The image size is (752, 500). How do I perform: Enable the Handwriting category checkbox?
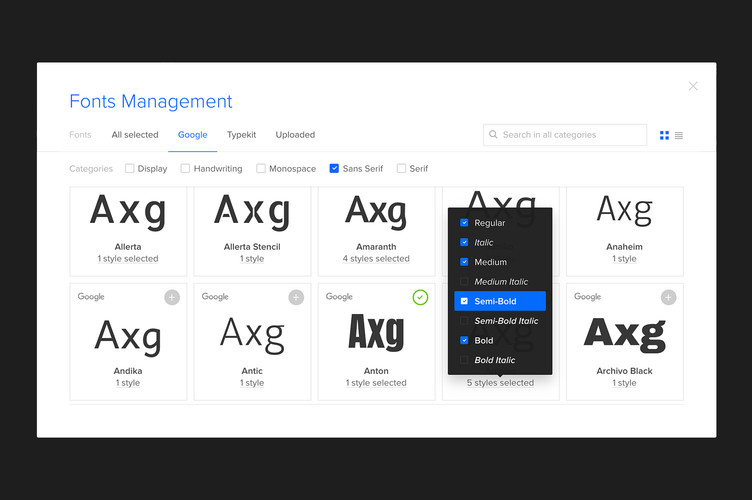pyautogui.click(x=185, y=168)
